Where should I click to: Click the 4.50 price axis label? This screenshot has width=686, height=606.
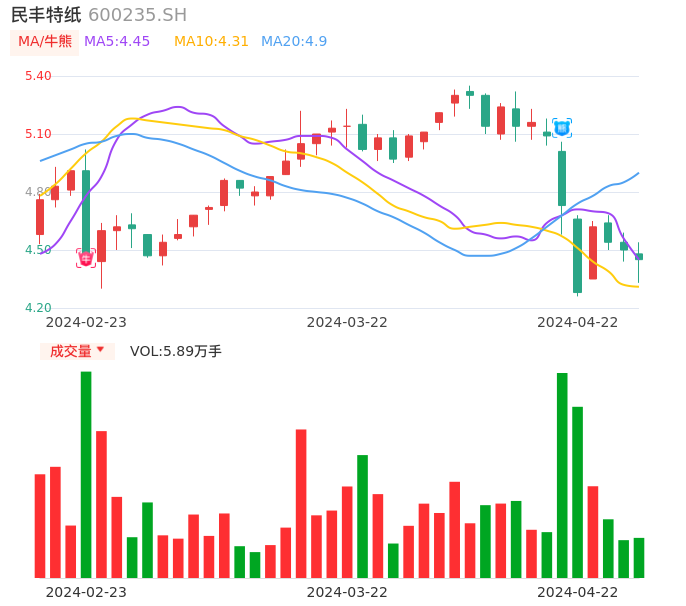point(38,250)
